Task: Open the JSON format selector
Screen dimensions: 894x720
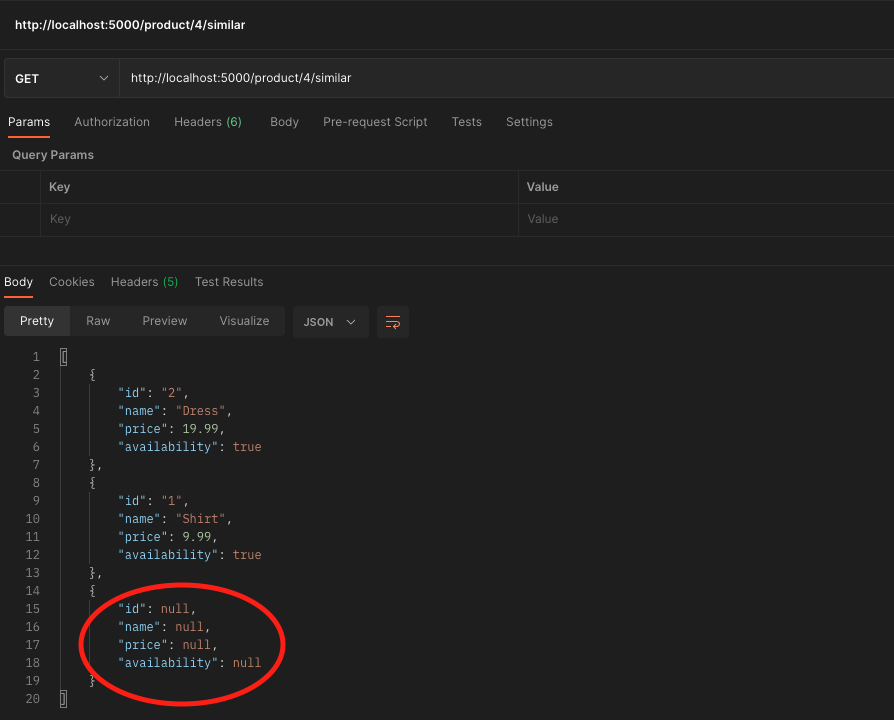Action: [x=330, y=322]
